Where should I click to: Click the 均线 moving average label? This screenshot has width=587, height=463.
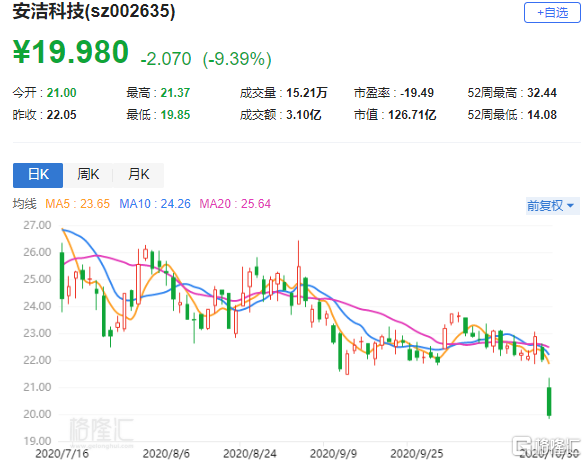pyautogui.click(x=24, y=204)
